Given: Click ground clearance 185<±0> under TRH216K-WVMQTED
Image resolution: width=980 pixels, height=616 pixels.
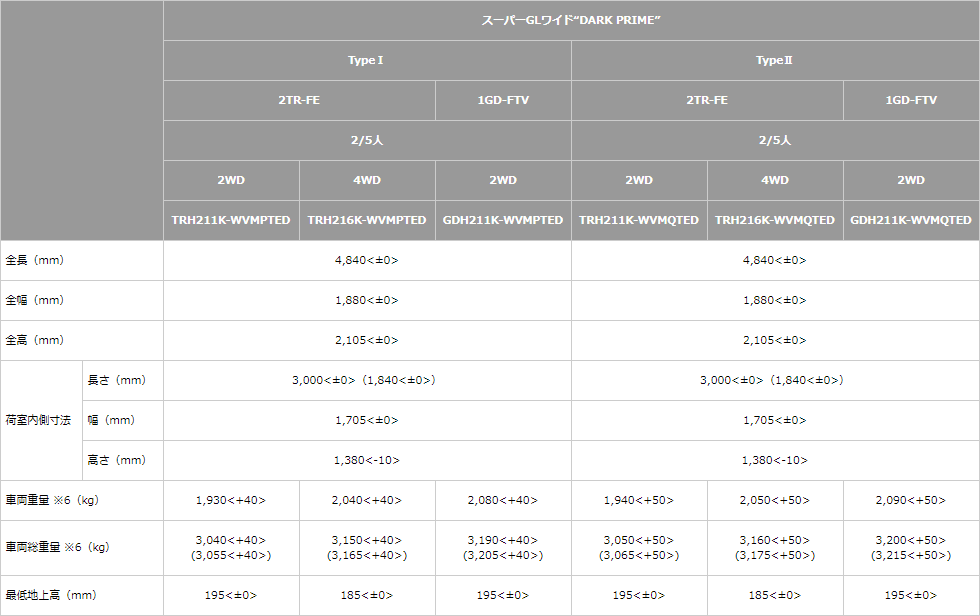Looking at the screenshot, I should (775, 595).
